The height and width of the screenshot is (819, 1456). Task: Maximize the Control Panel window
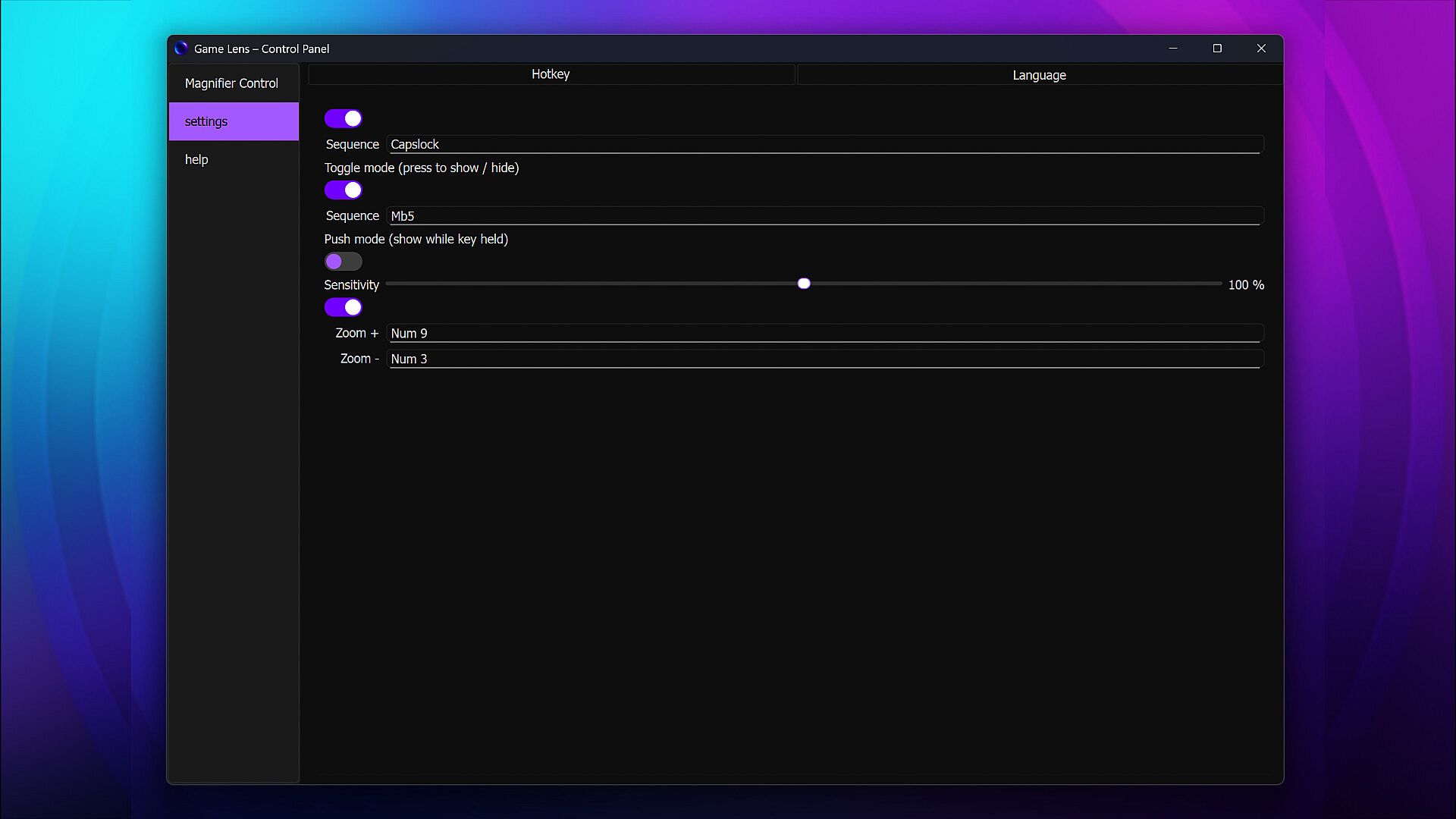[1217, 49]
